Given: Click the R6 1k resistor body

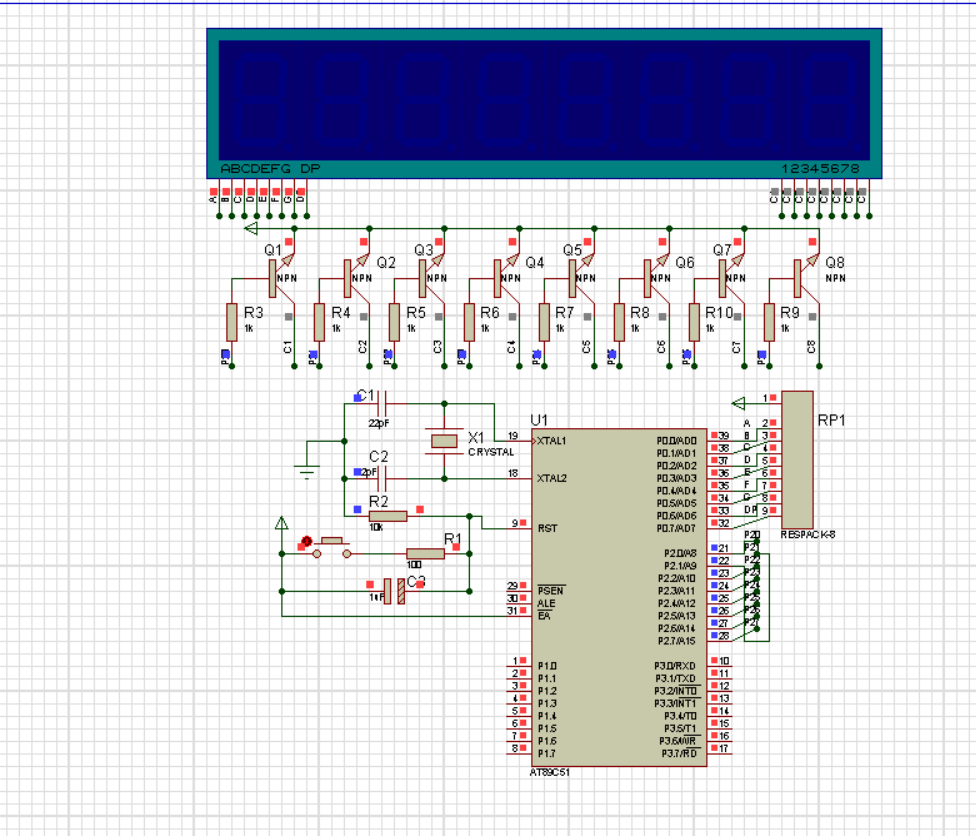Looking at the screenshot, I should coord(469,322).
